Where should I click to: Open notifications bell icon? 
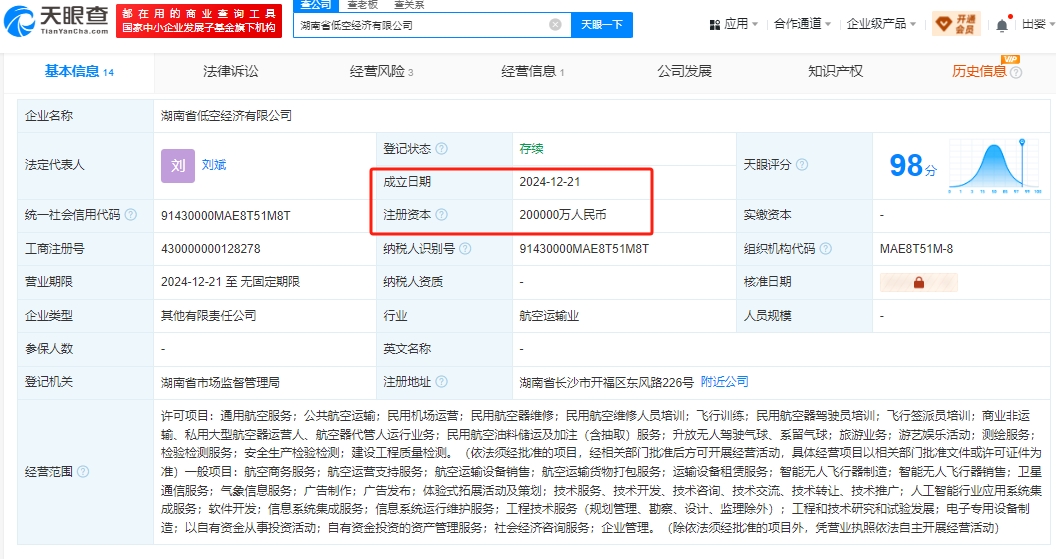point(1002,25)
